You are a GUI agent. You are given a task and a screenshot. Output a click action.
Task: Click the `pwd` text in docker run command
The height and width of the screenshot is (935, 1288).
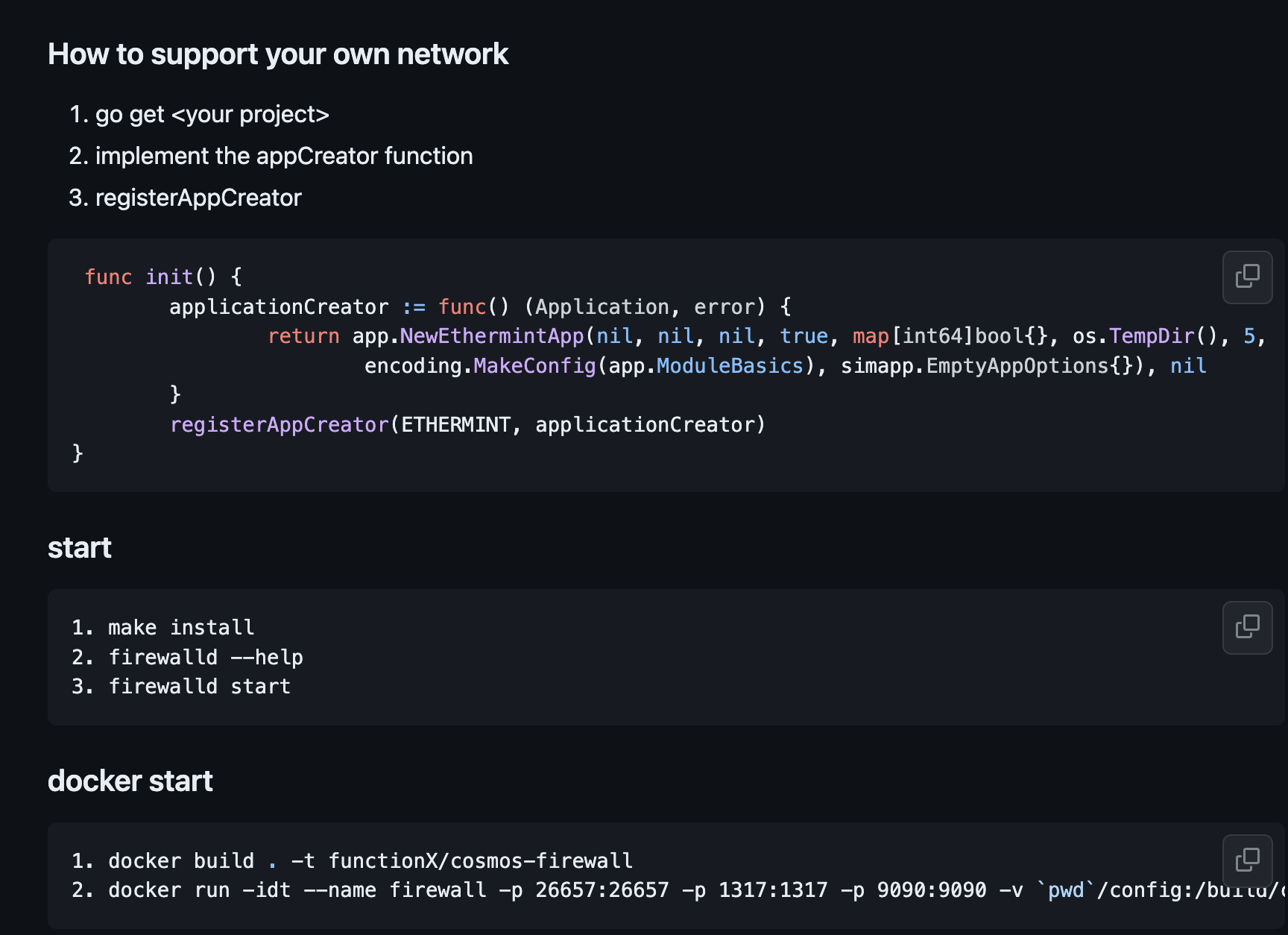tap(1066, 890)
